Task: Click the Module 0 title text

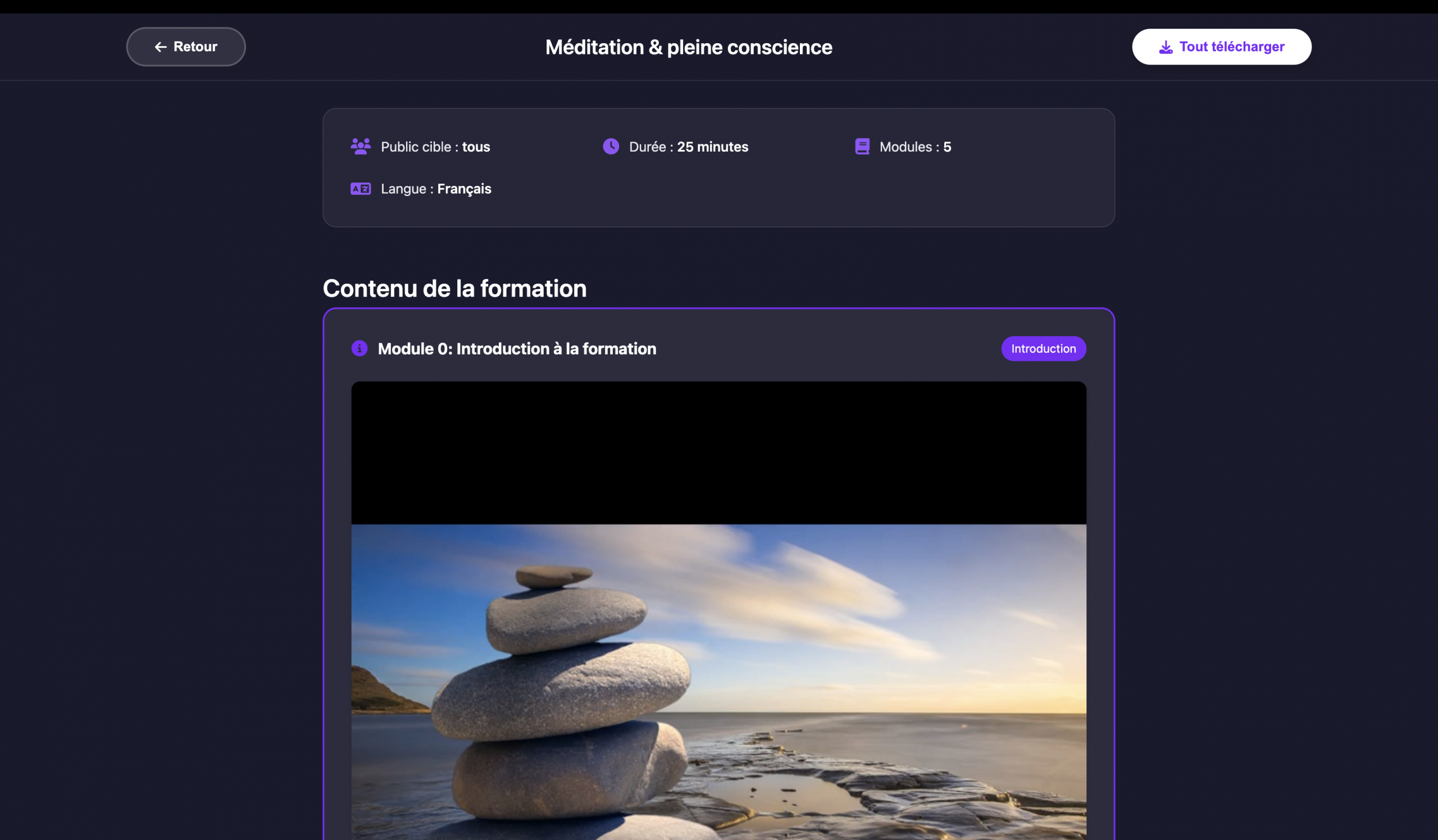Action: tap(517, 349)
